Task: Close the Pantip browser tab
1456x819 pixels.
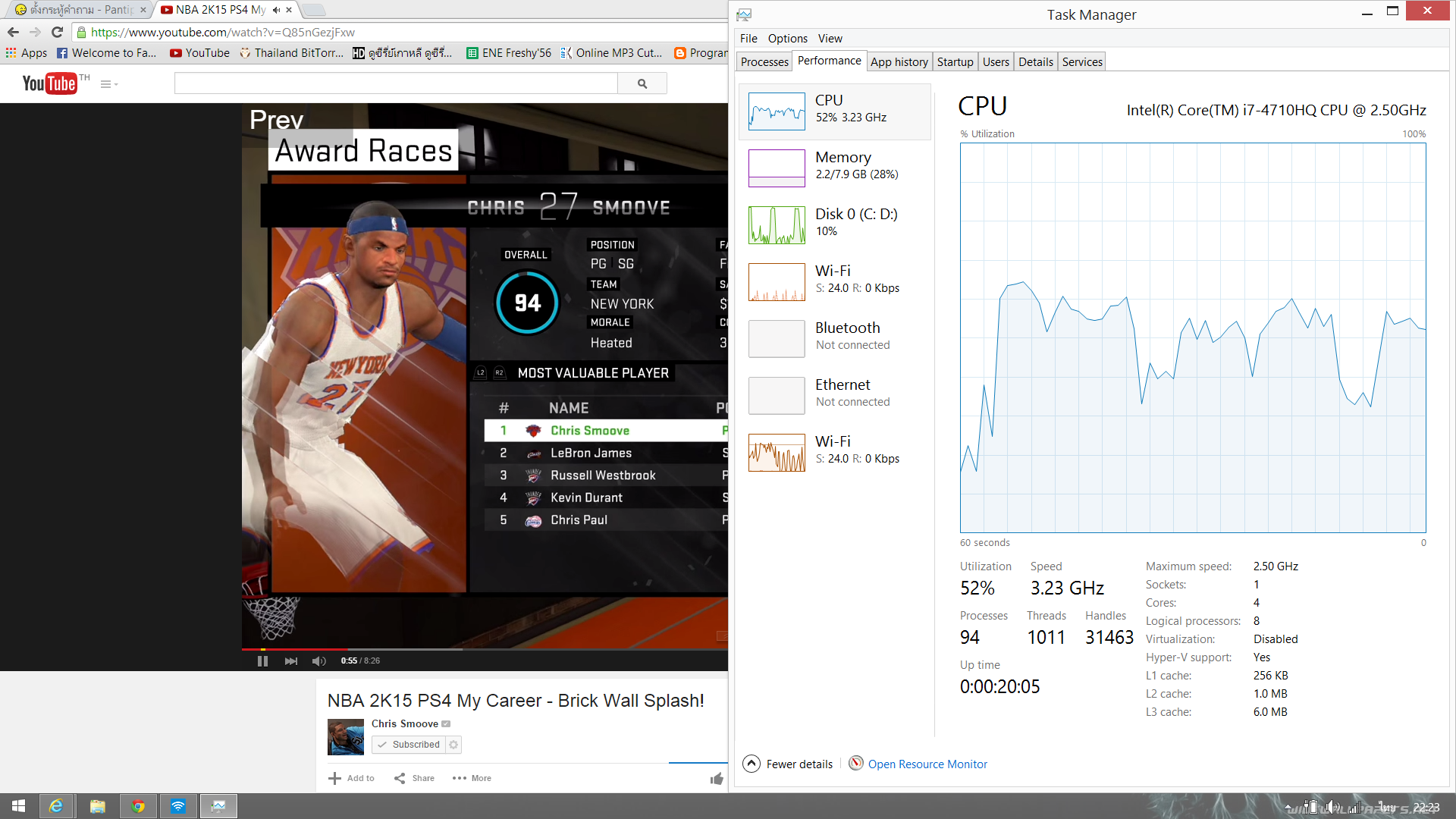Action: (143, 10)
